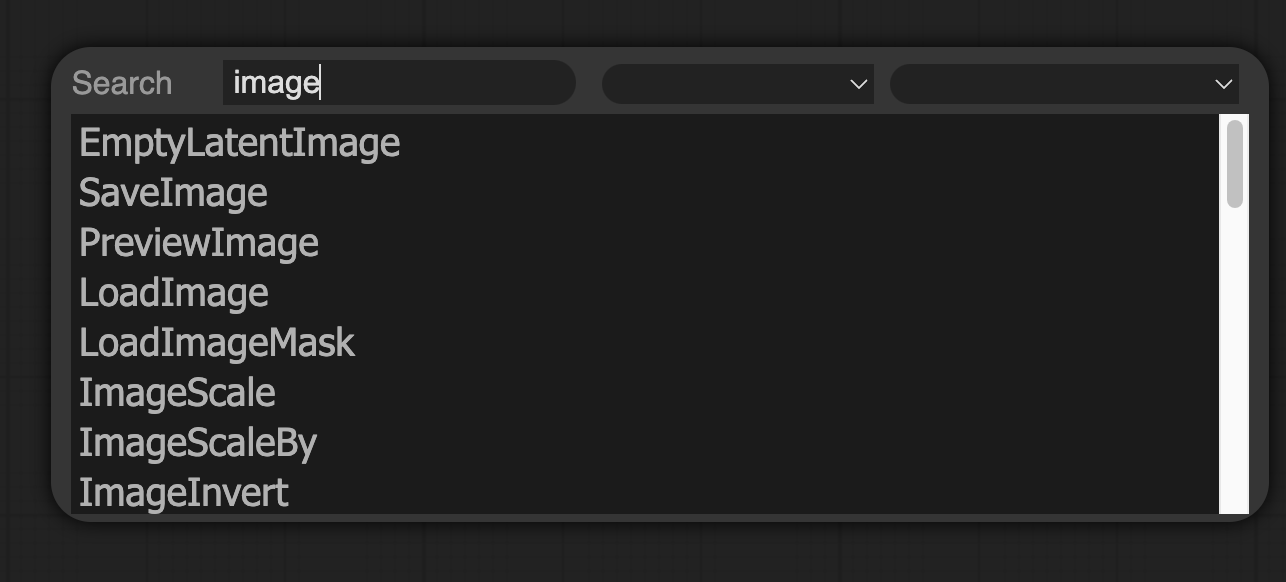Image resolution: width=1286 pixels, height=582 pixels.
Task: Click the canvas area above the dialog
Action: tap(643, 20)
